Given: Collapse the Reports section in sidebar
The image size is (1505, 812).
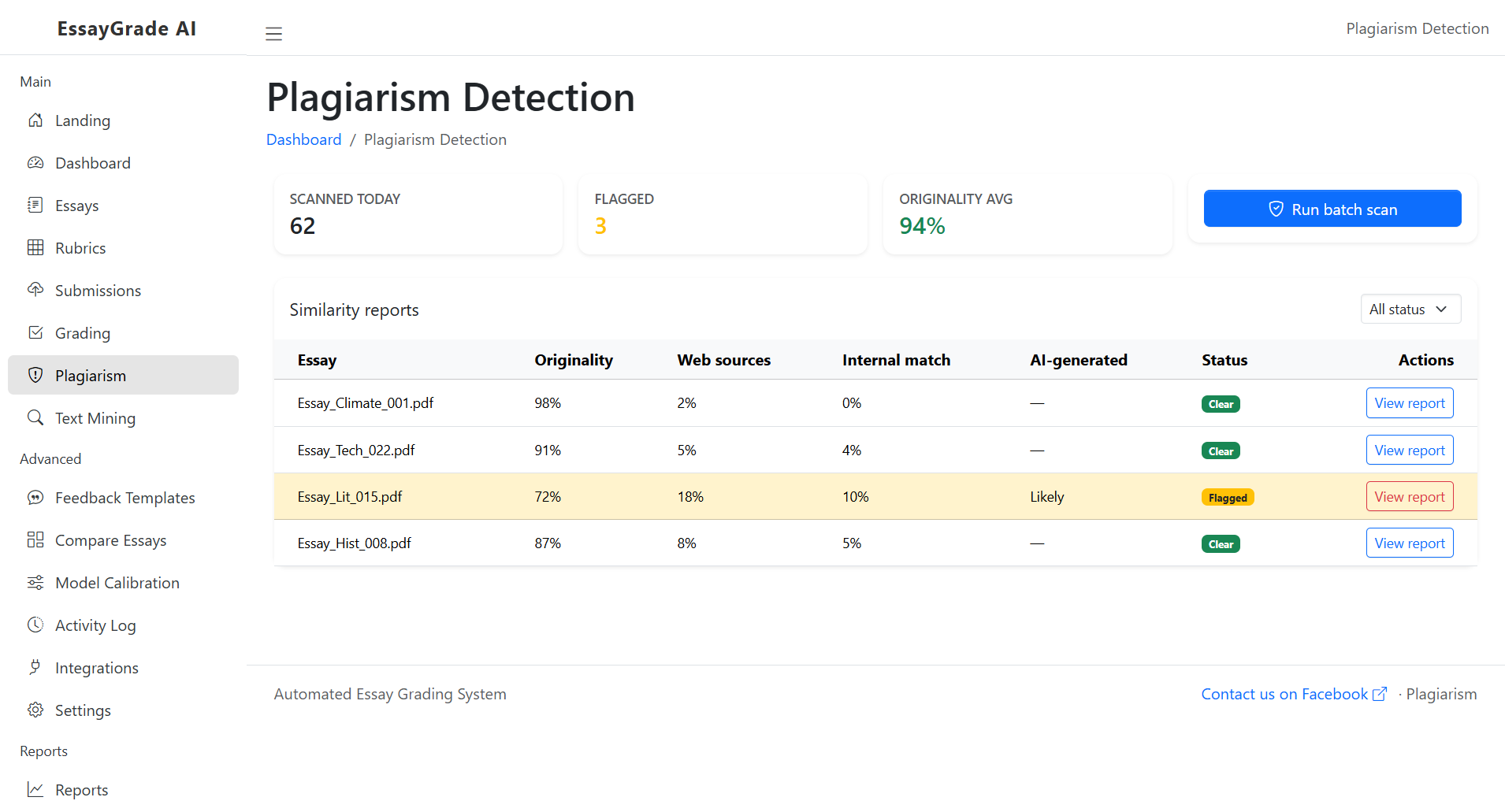Looking at the screenshot, I should click(43, 751).
